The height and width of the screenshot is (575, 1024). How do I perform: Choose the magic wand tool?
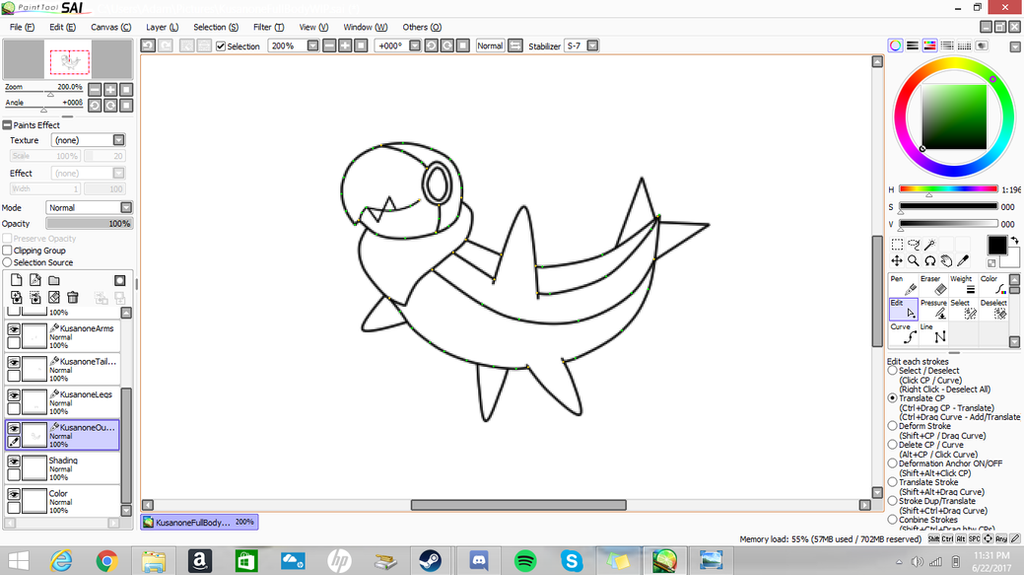click(x=930, y=244)
